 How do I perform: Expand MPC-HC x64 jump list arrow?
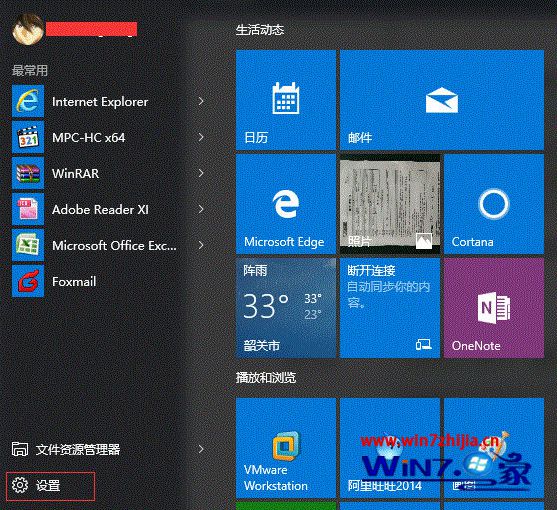click(201, 137)
